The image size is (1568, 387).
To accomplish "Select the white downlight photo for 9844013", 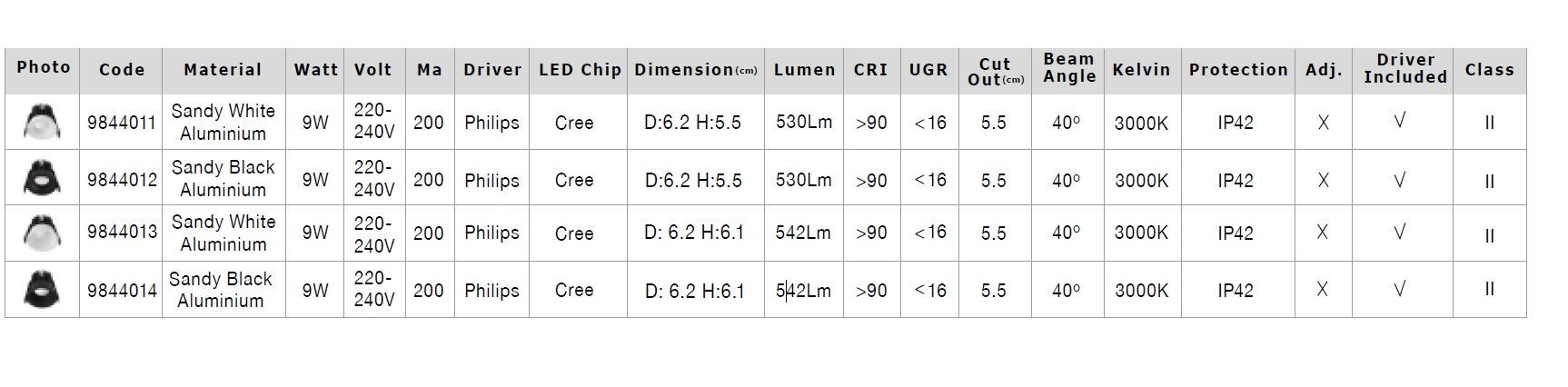I will pyautogui.click(x=42, y=233).
